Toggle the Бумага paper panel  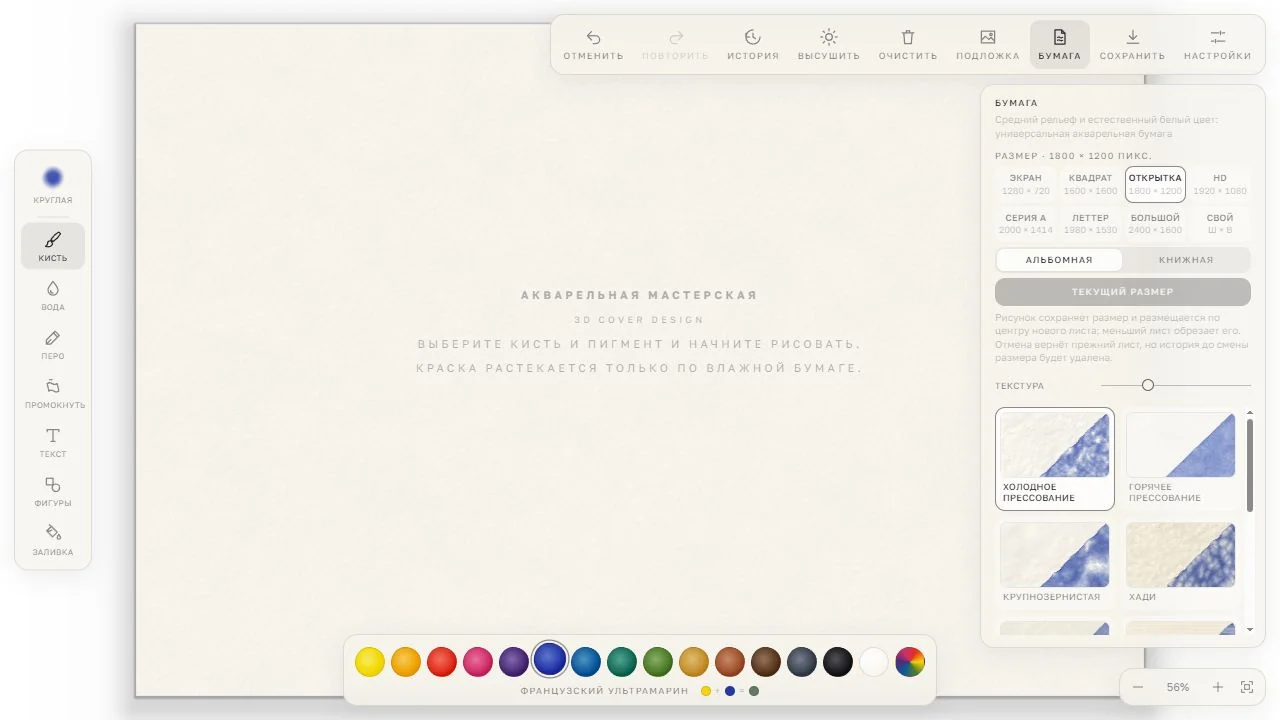1060,45
